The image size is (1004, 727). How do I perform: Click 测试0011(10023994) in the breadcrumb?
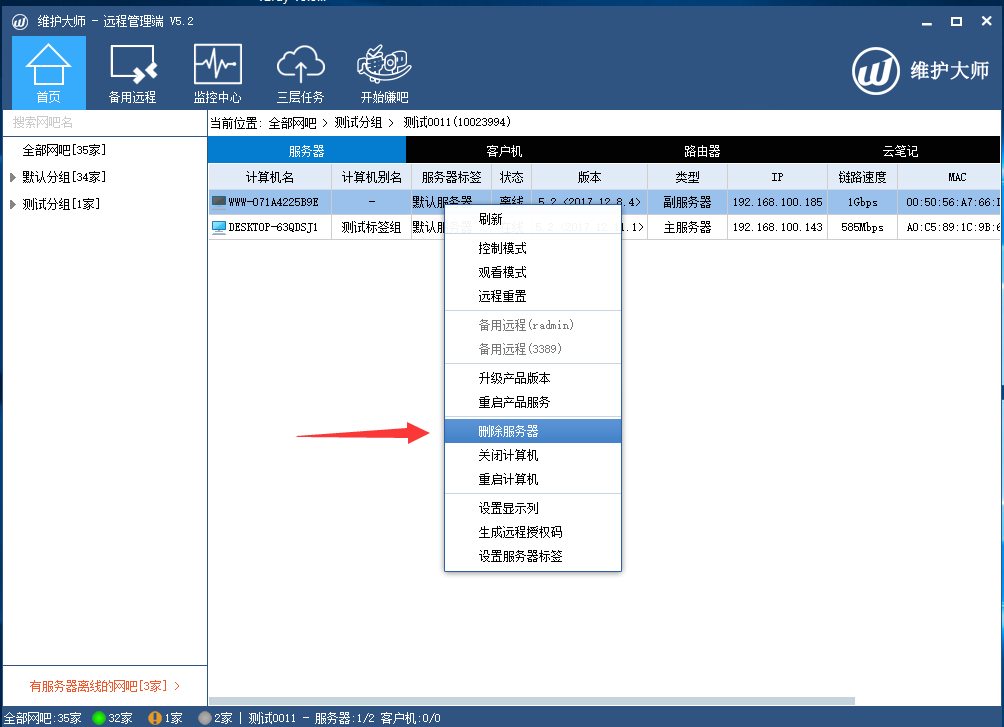[x=457, y=122]
